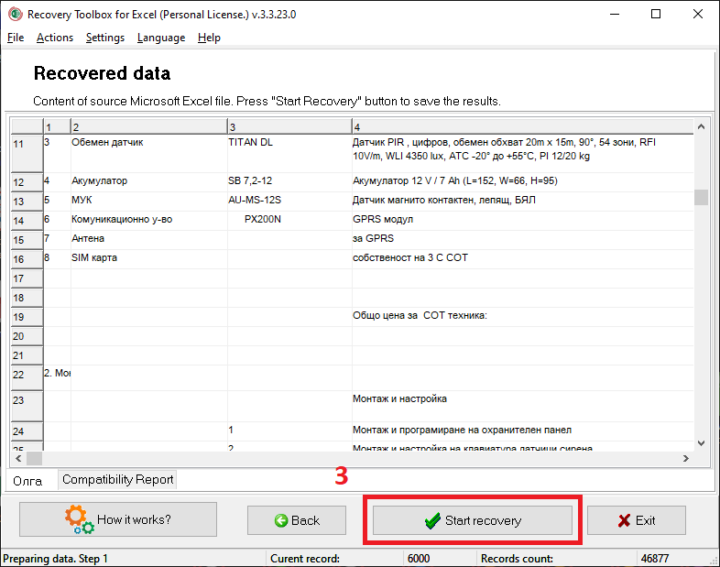
Task: Click cell 'Датчик магнито контактен, лепящ, БЯЛ'
Action: pos(523,201)
